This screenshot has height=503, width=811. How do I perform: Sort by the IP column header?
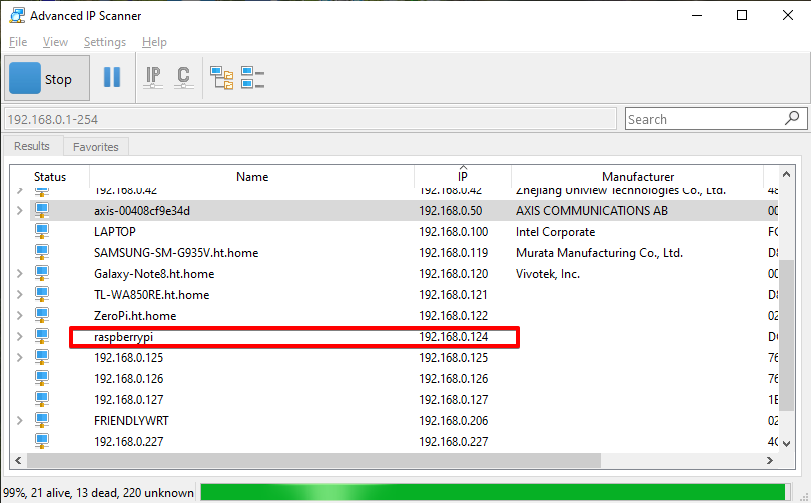coord(463,177)
